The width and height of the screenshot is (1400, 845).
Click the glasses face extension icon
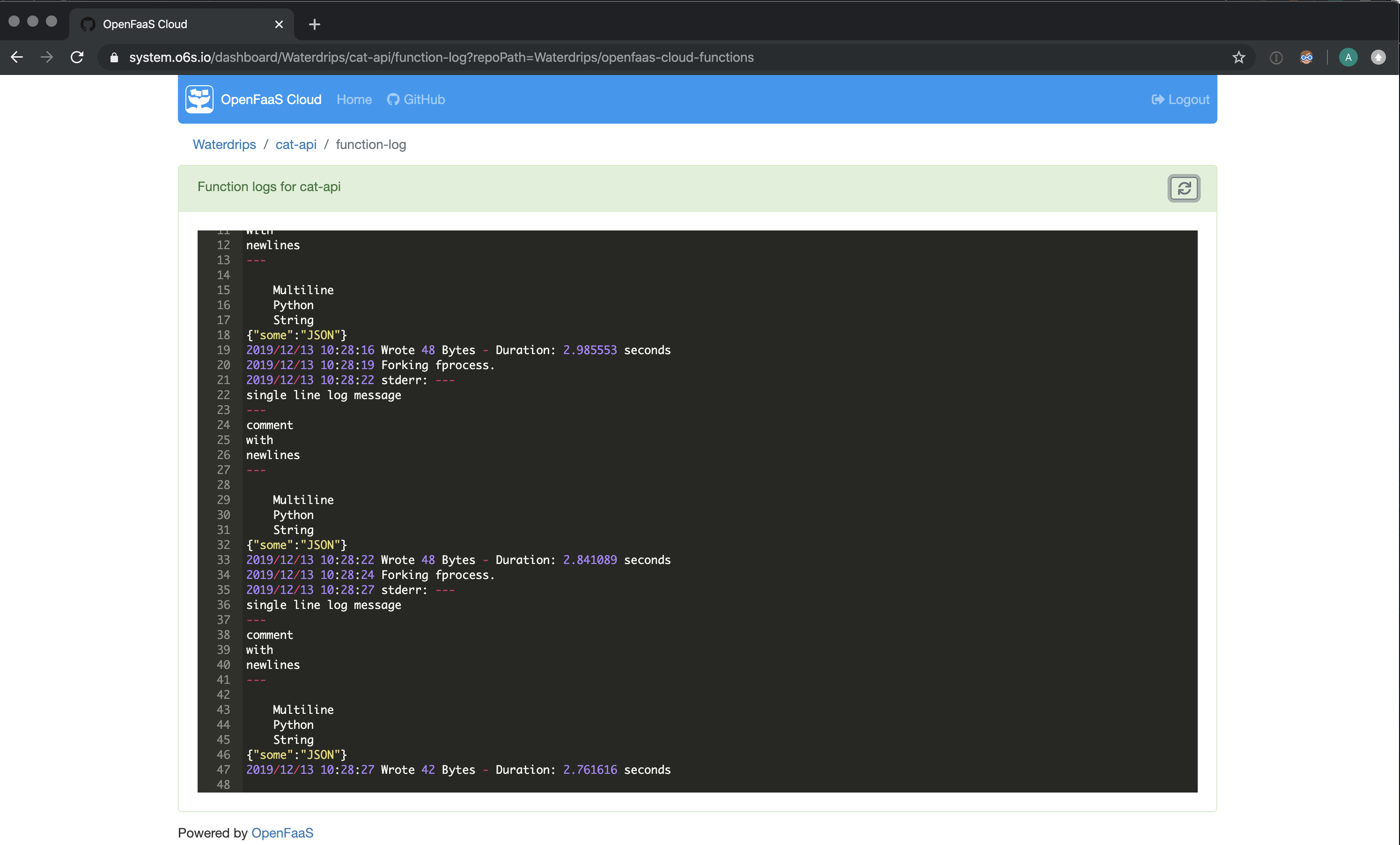(x=1306, y=58)
